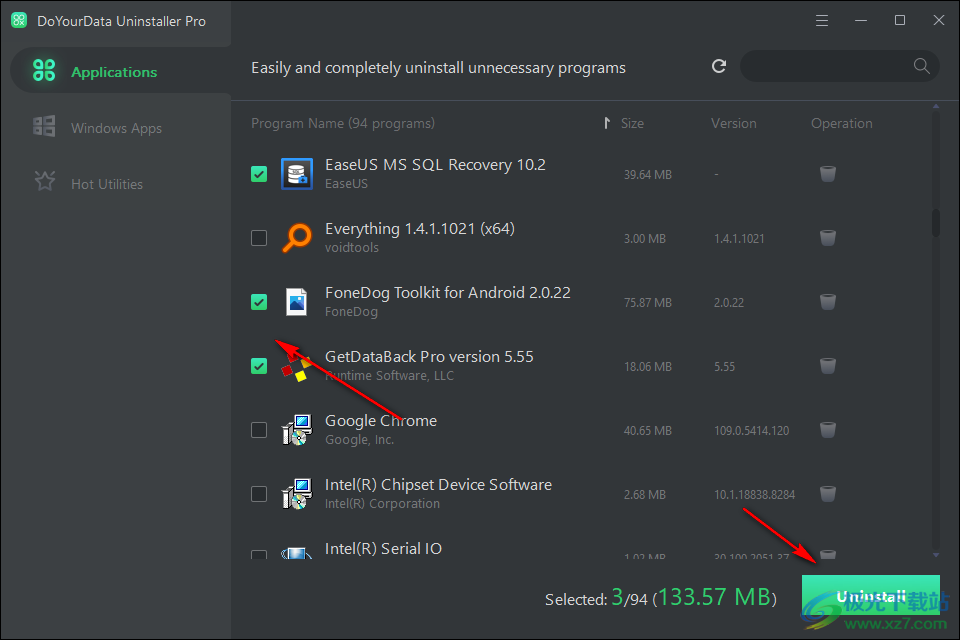Click the green Uninstall button
The width and height of the screenshot is (960, 640).
[871, 596]
